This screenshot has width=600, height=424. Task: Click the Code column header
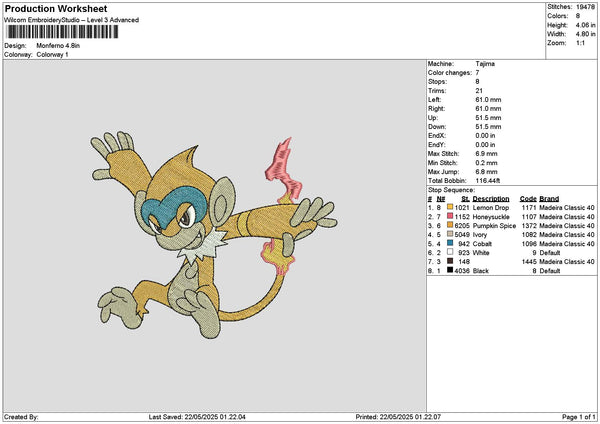[x=528, y=199]
